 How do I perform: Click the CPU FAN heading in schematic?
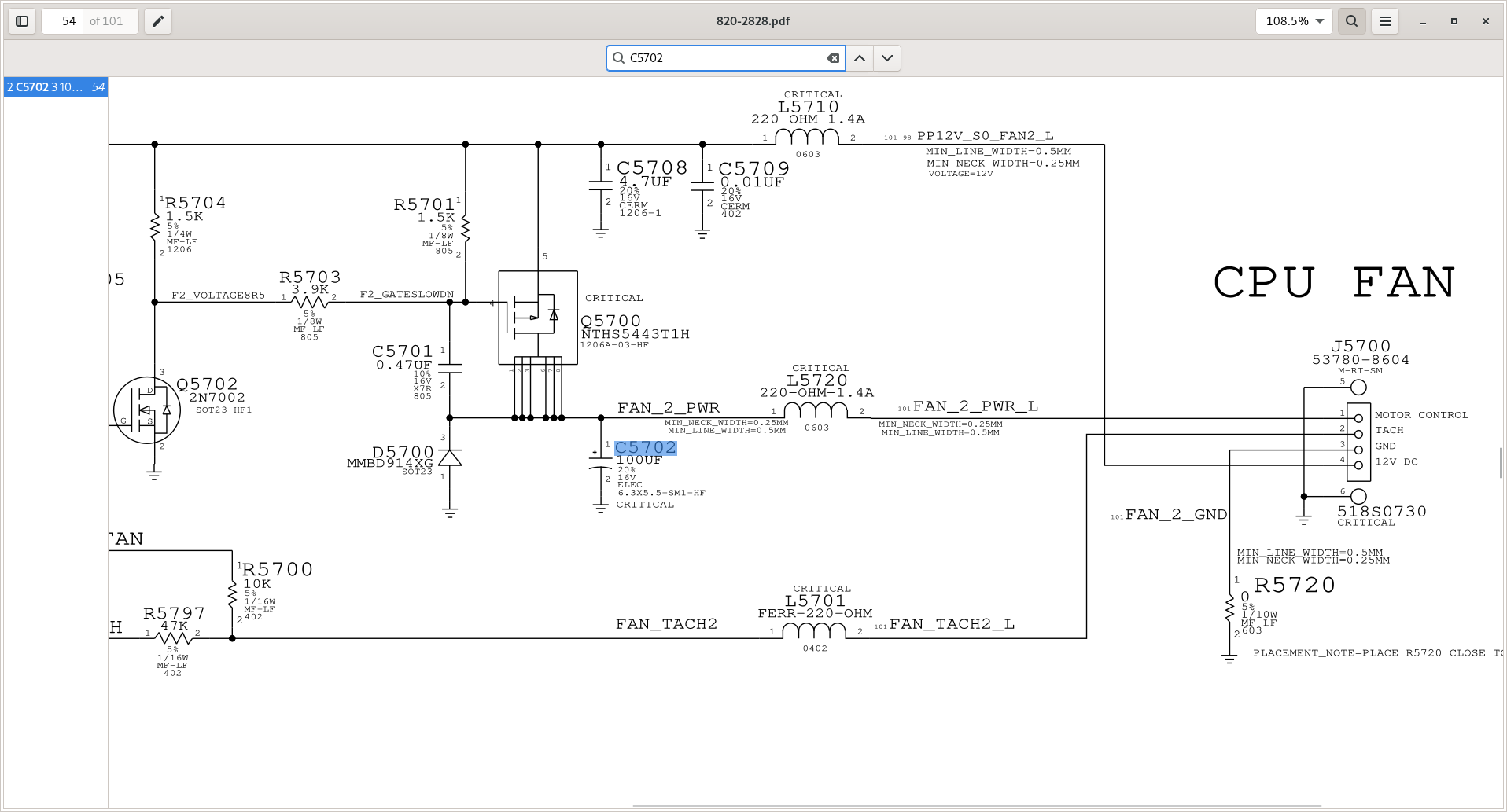pos(1334,282)
